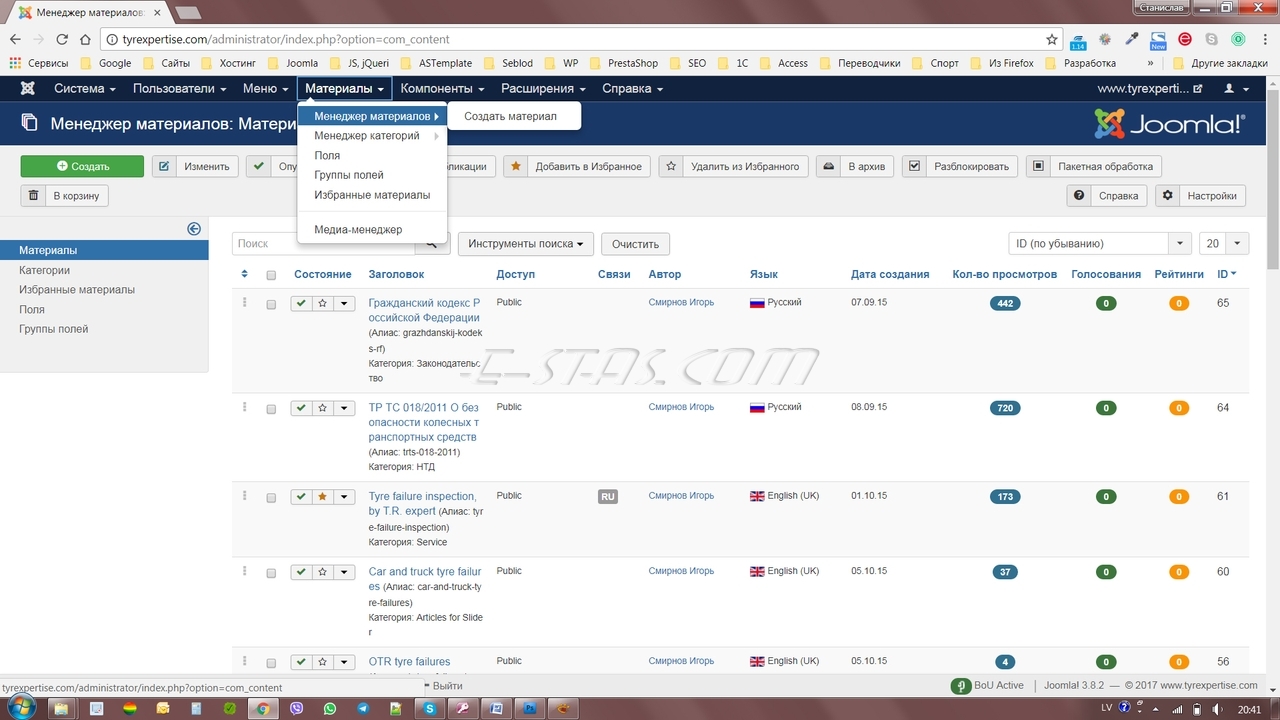
Task: Toggle published status of ТР ТС 018/2011 article
Action: (301, 408)
